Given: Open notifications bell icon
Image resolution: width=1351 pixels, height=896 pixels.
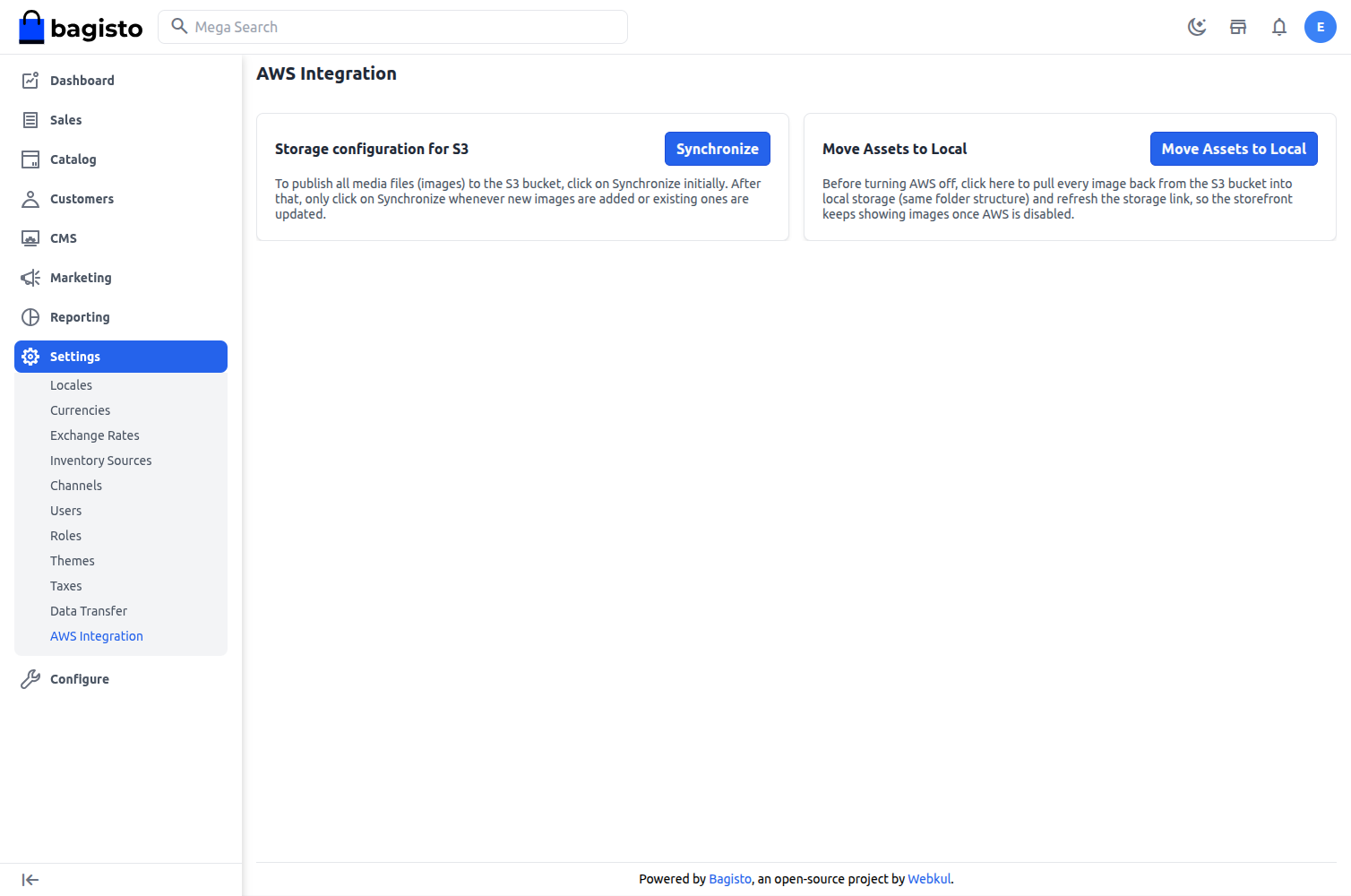Looking at the screenshot, I should click(1279, 27).
